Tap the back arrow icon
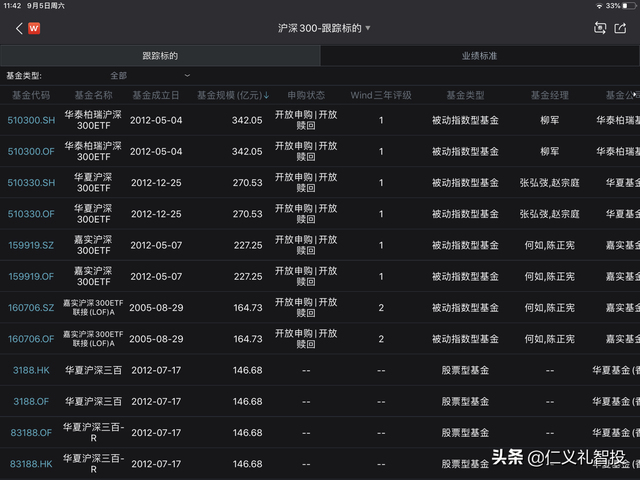Screen dimensions: 640x480 pyautogui.click(x=19, y=28)
